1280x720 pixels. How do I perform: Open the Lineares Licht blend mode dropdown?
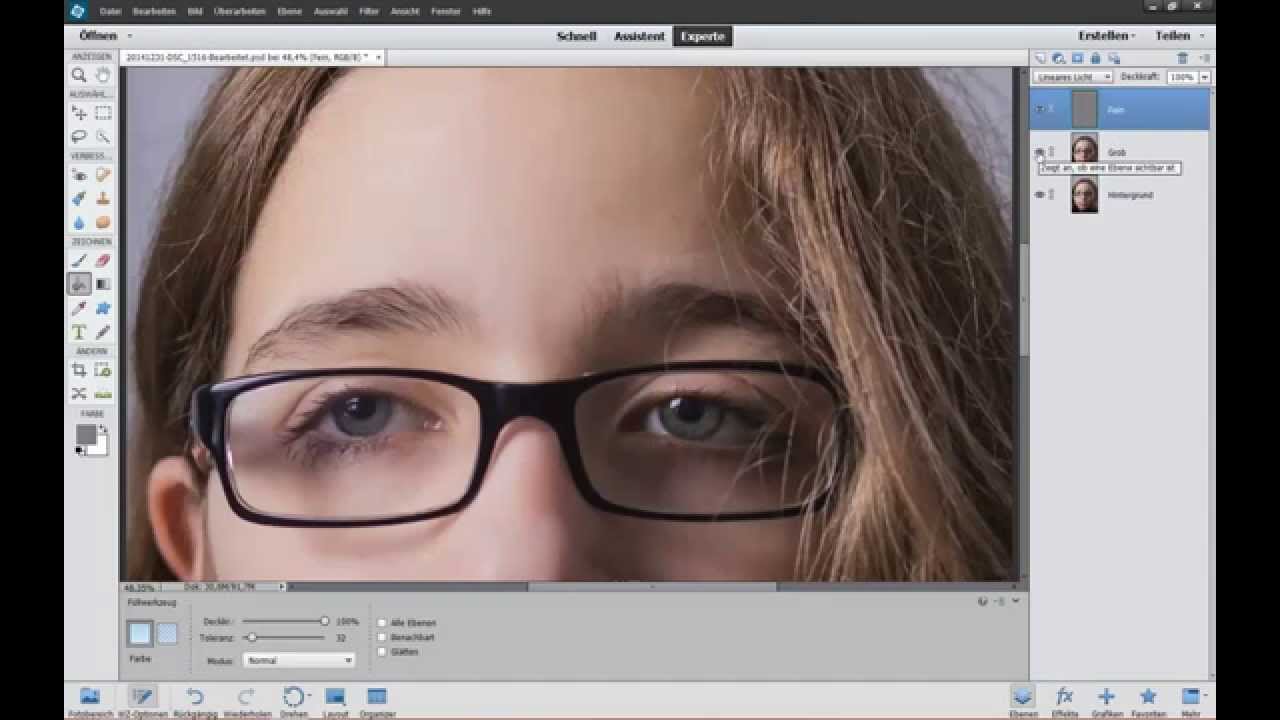pyautogui.click(x=1073, y=77)
